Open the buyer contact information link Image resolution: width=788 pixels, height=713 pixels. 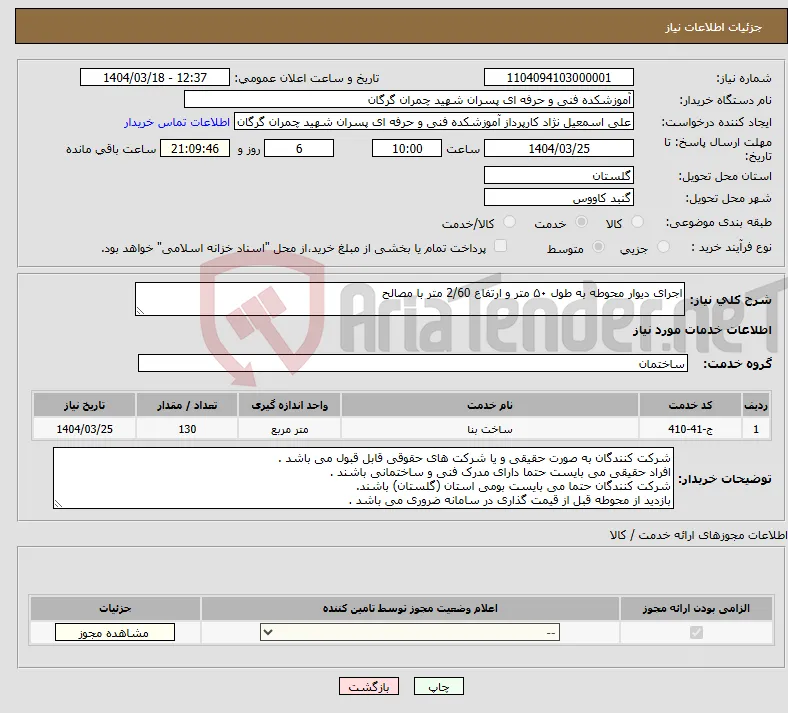point(177,122)
